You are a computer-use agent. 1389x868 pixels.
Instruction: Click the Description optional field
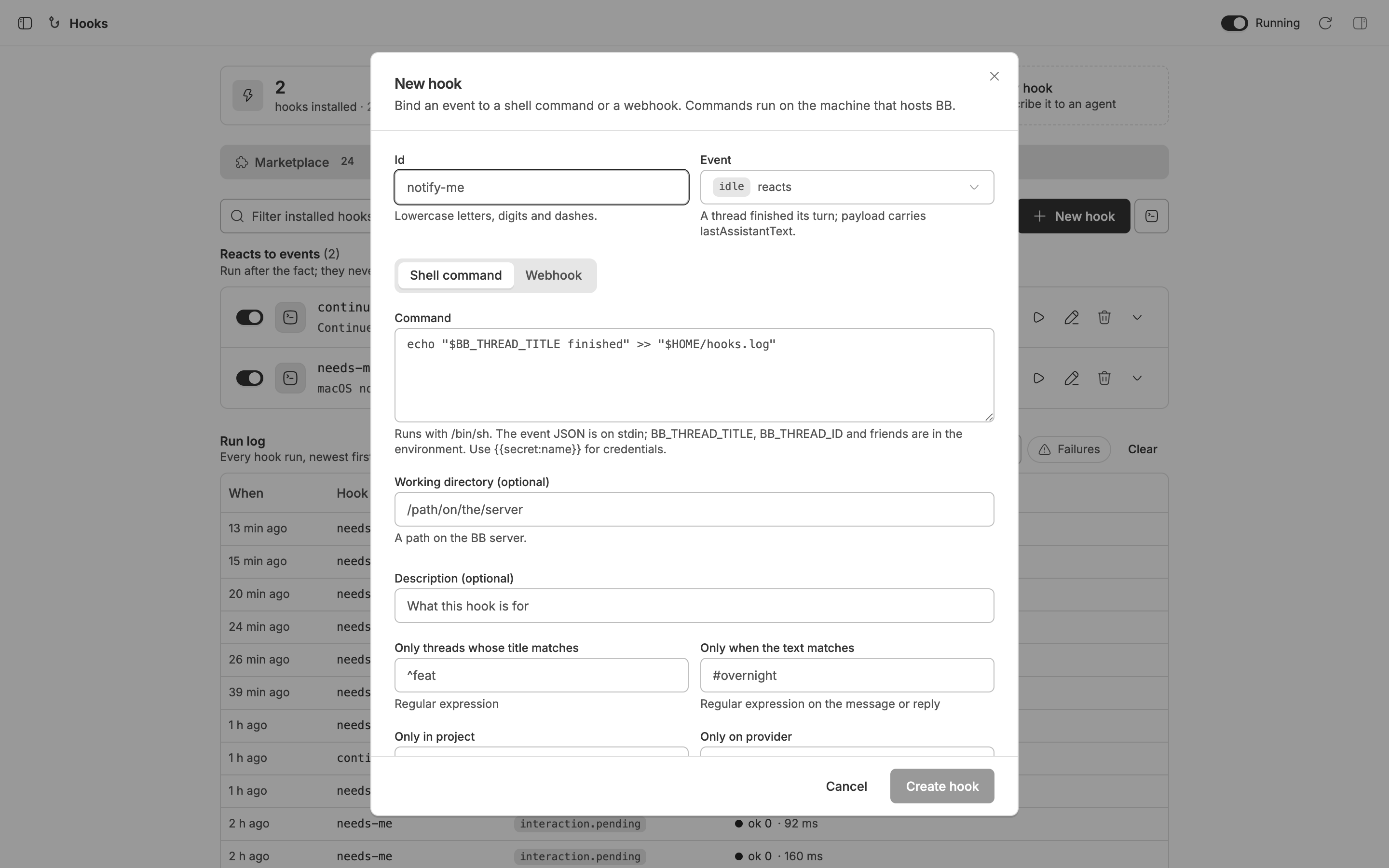click(x=694, y=606)
